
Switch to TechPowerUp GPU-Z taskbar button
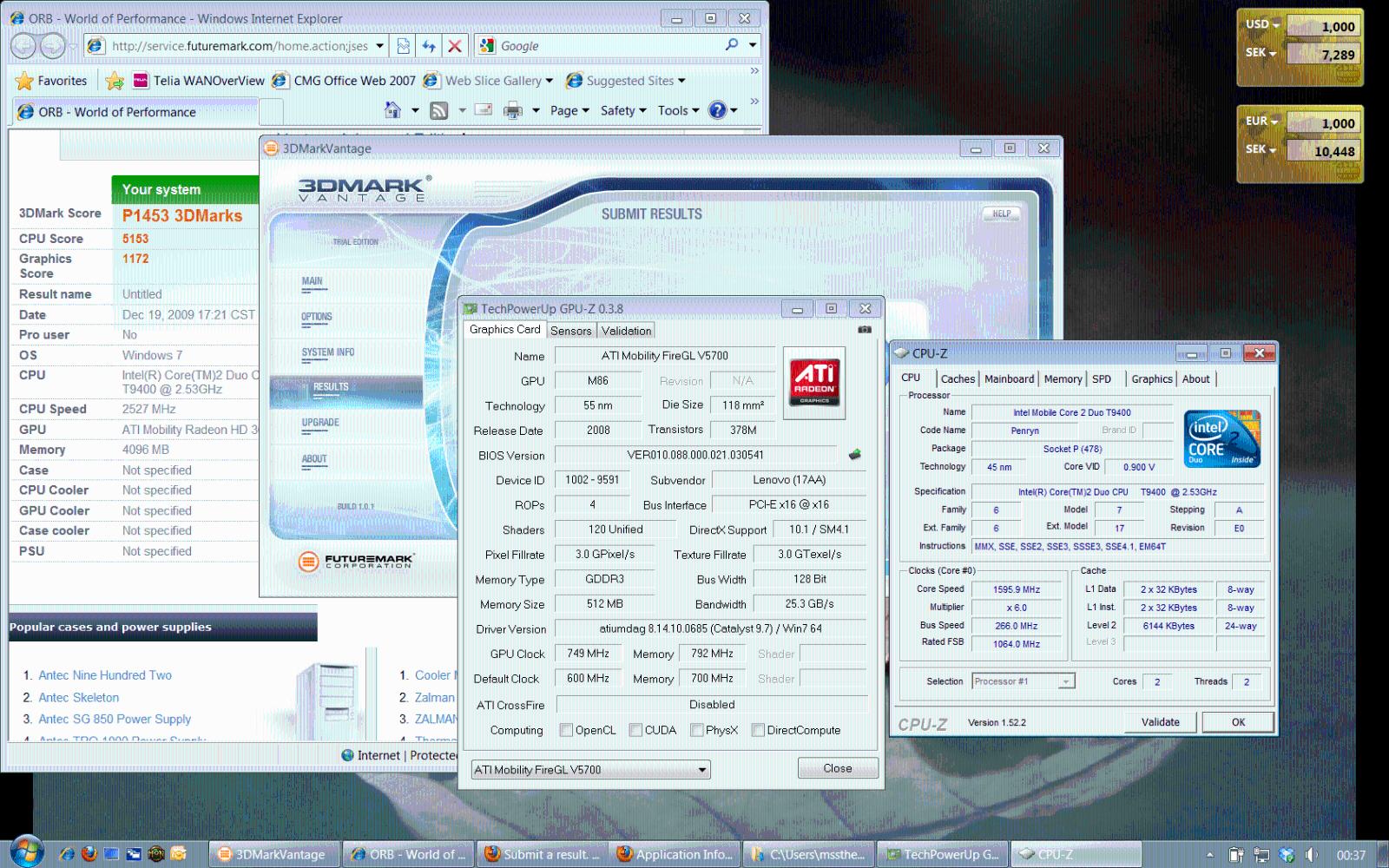point(942,854)
